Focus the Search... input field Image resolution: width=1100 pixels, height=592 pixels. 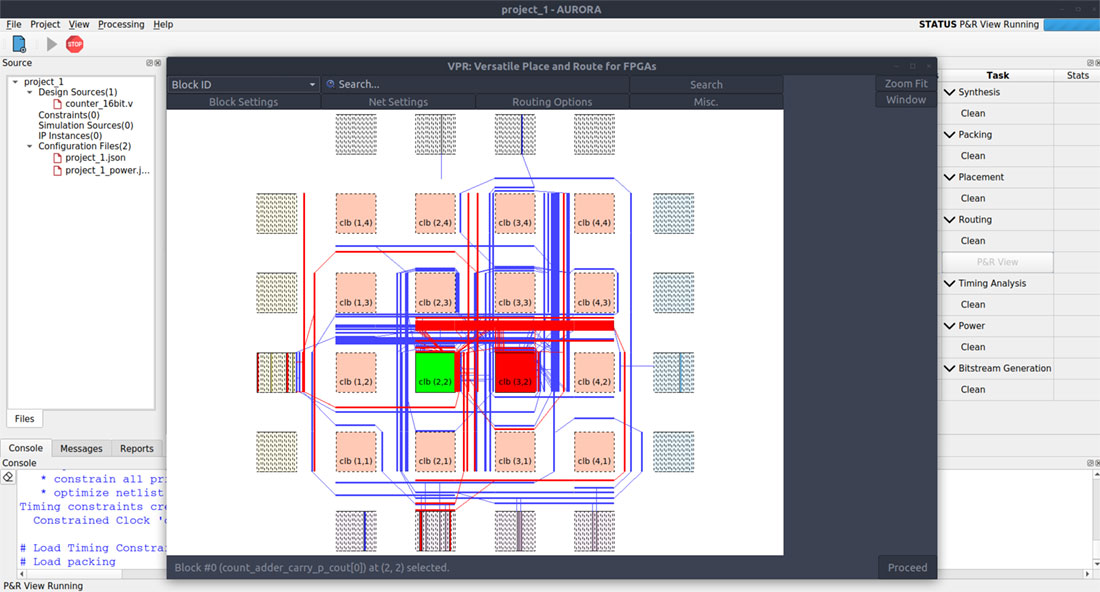476,84
